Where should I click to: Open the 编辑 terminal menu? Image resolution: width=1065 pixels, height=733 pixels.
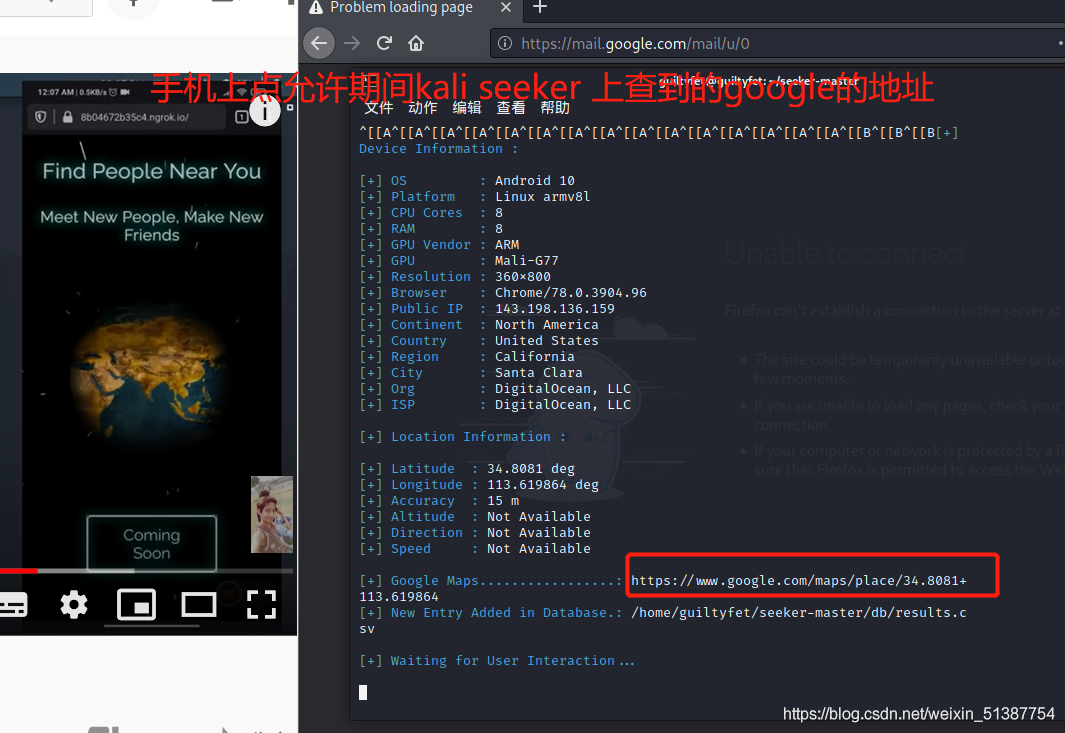pos(467,107)
